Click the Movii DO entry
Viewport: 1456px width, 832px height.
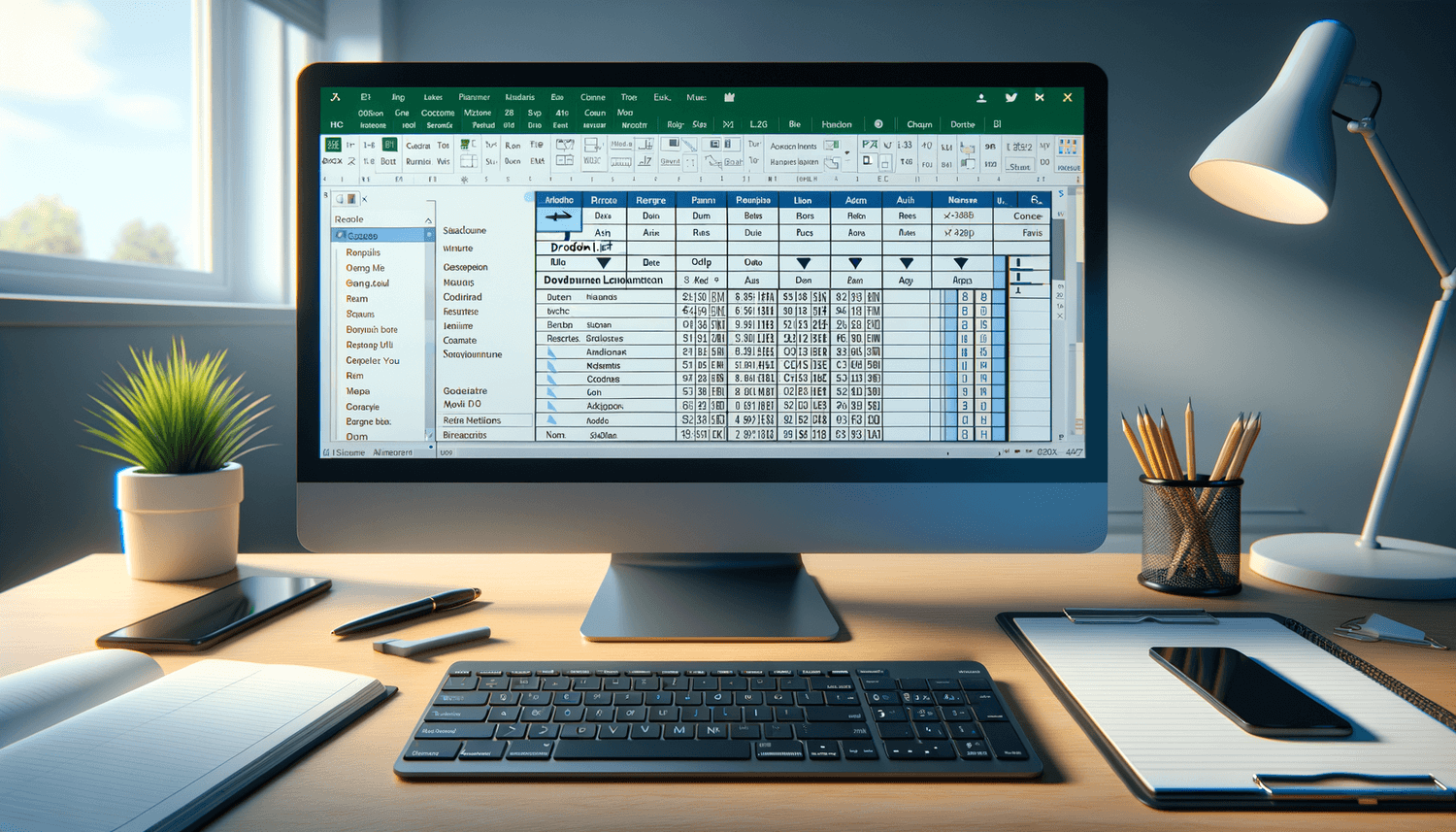pos(462,405)
